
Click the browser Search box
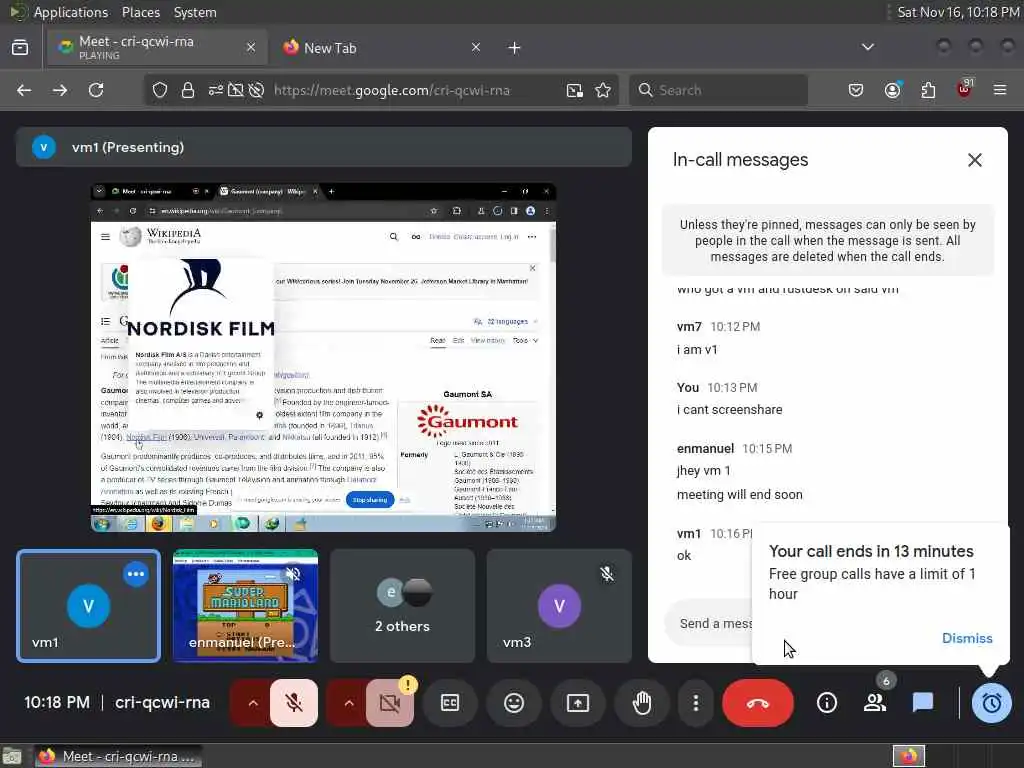(x=718, y=90)
